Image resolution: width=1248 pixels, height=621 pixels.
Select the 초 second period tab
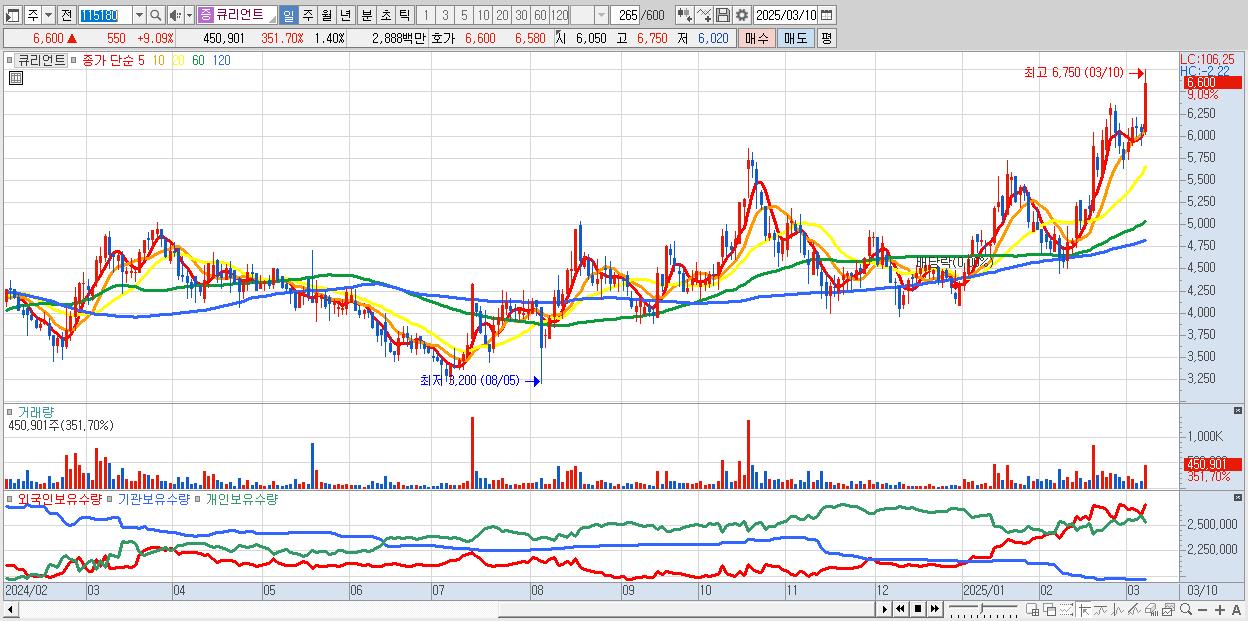point(385,15)
